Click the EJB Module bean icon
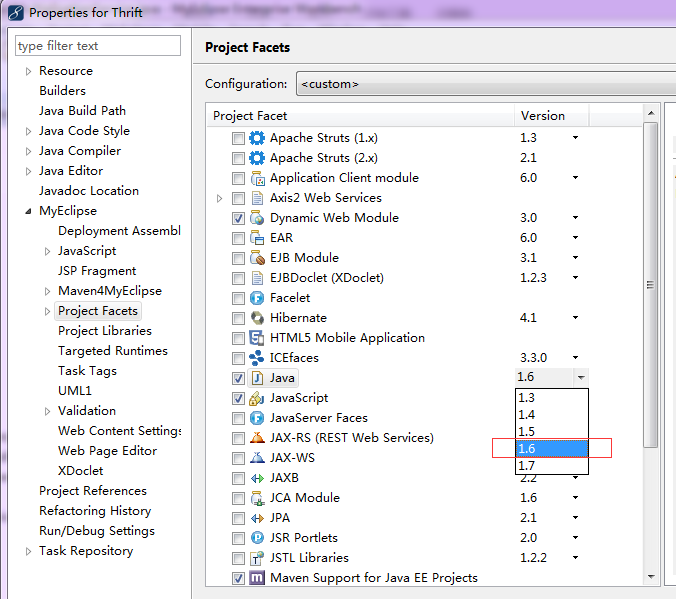Image resolution: width=676 pixels, height=599 pixels. pyautogui.click(x=257, y=258)
